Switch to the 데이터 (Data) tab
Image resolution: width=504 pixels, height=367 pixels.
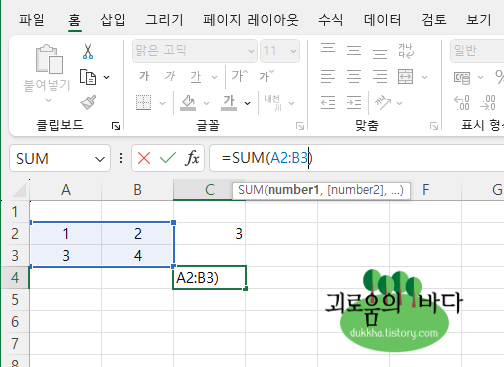click(x=382, y=19)
